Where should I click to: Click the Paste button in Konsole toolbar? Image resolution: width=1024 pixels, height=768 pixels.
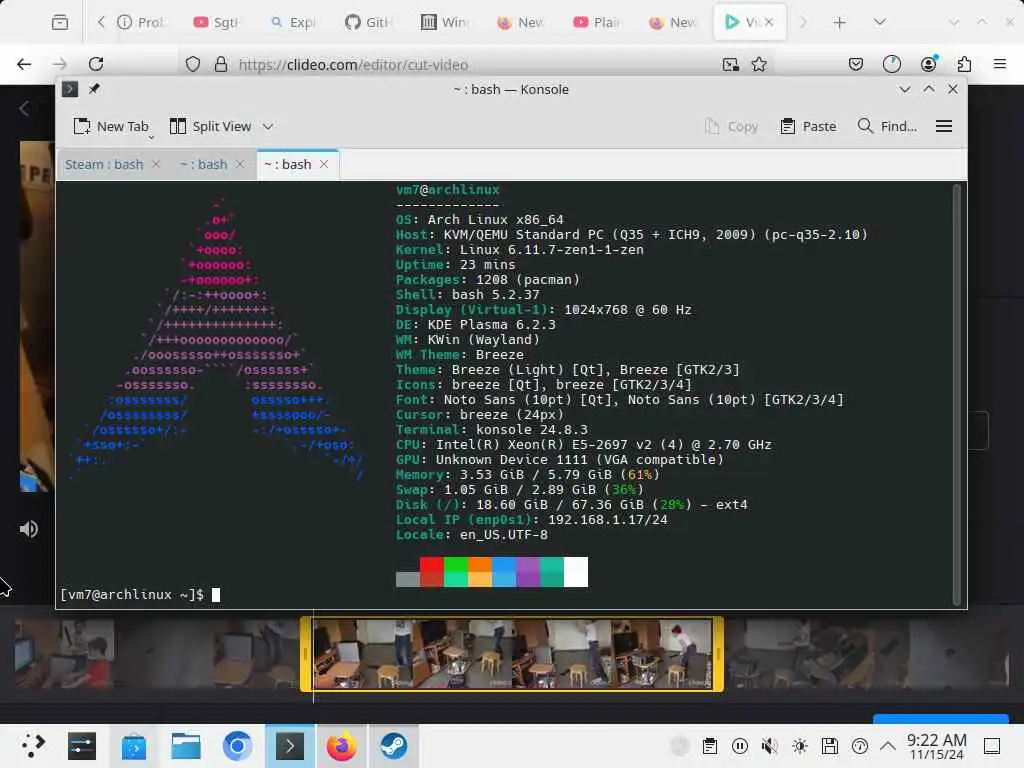click(x=808, y=126)
